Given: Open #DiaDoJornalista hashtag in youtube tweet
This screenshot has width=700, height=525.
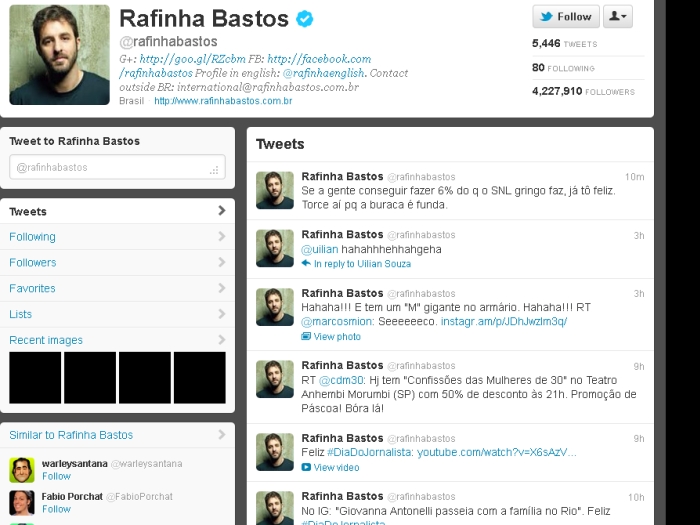Looking at the screenshot, I should coord(370,452).
